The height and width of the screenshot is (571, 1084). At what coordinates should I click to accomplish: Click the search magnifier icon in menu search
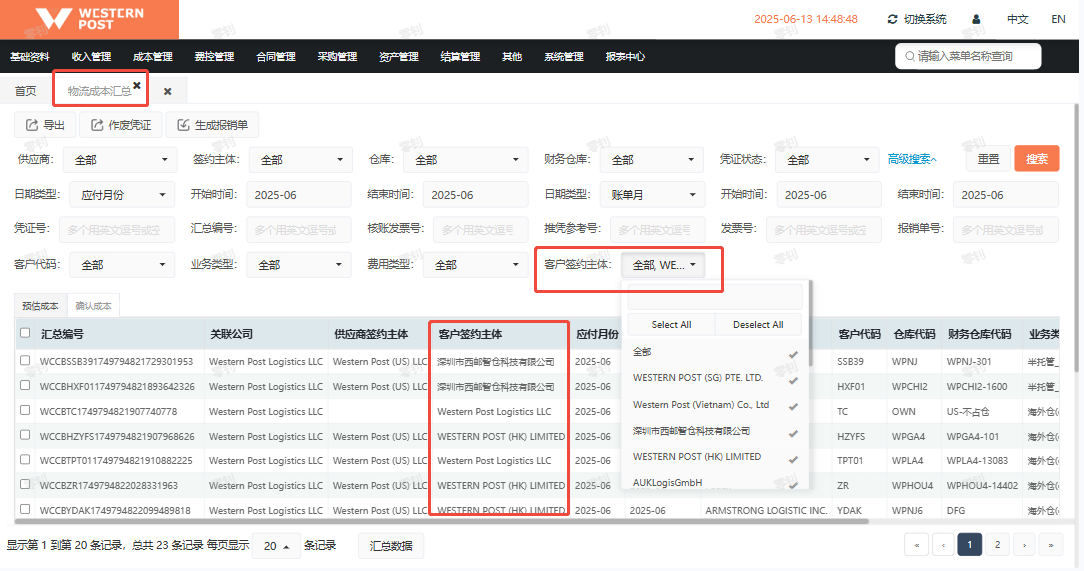pos(910,56)
